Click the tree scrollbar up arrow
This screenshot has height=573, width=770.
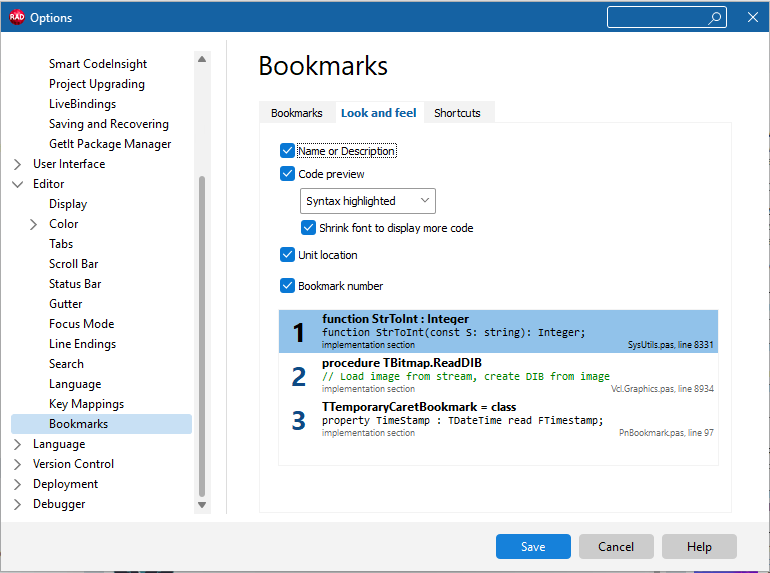[202, 59]
